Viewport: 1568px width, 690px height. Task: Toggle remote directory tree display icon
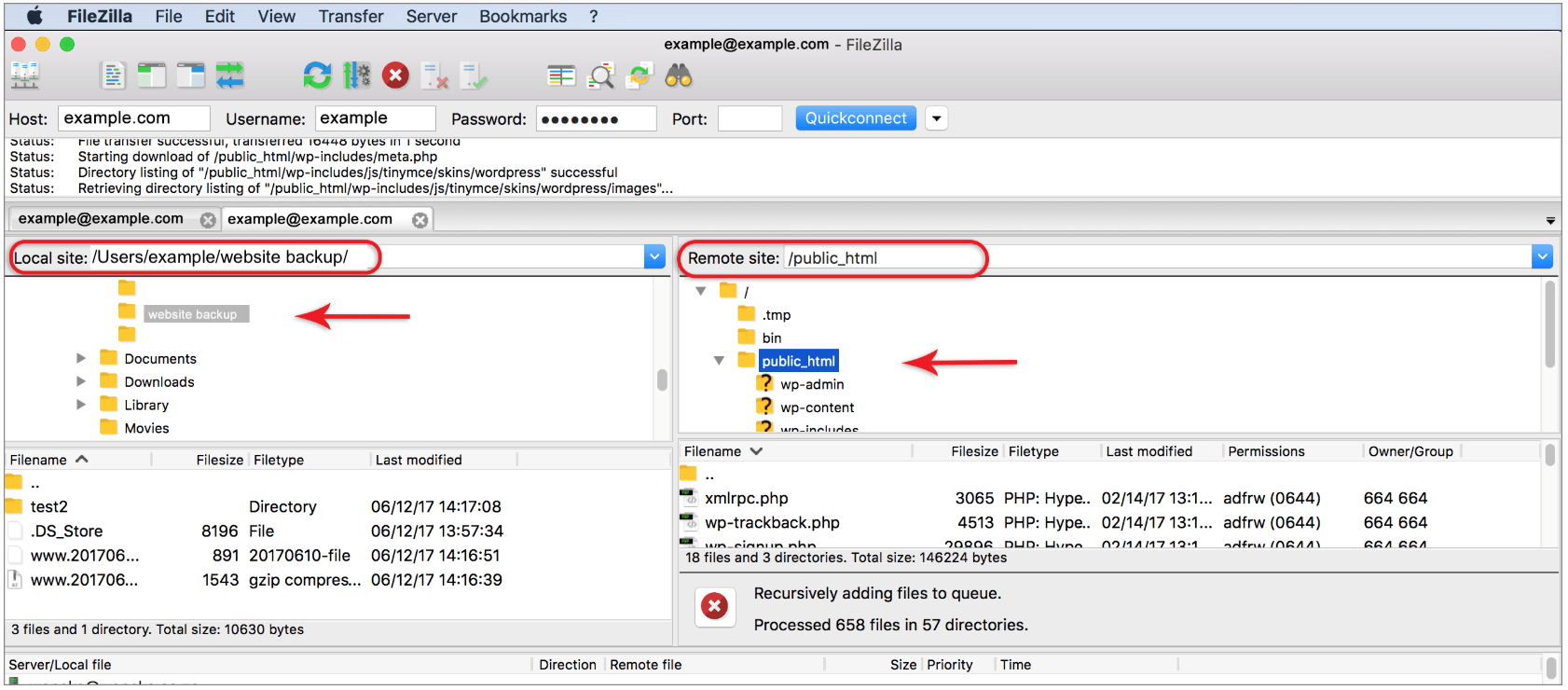pyautogui.click(x=190, y=76)
